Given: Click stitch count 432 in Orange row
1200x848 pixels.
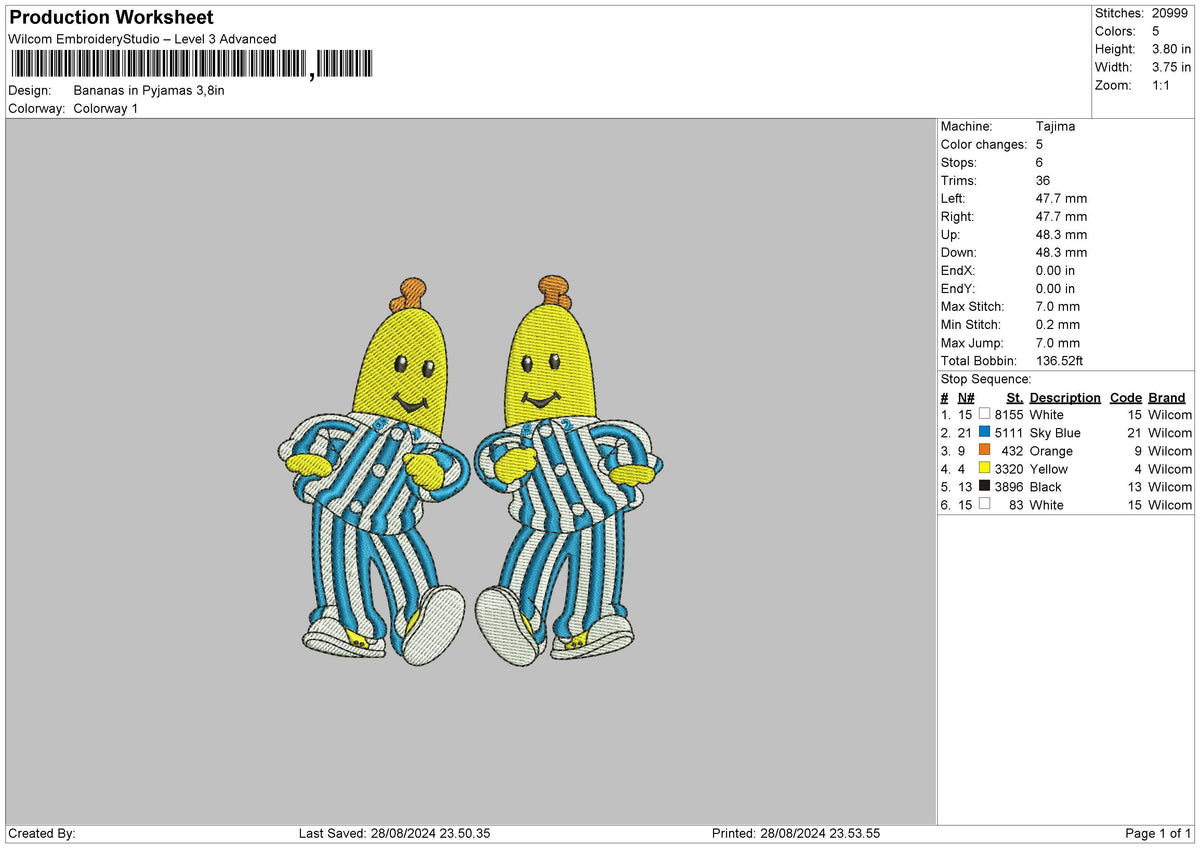Looking at the screenshot, I should point(1013,451).
